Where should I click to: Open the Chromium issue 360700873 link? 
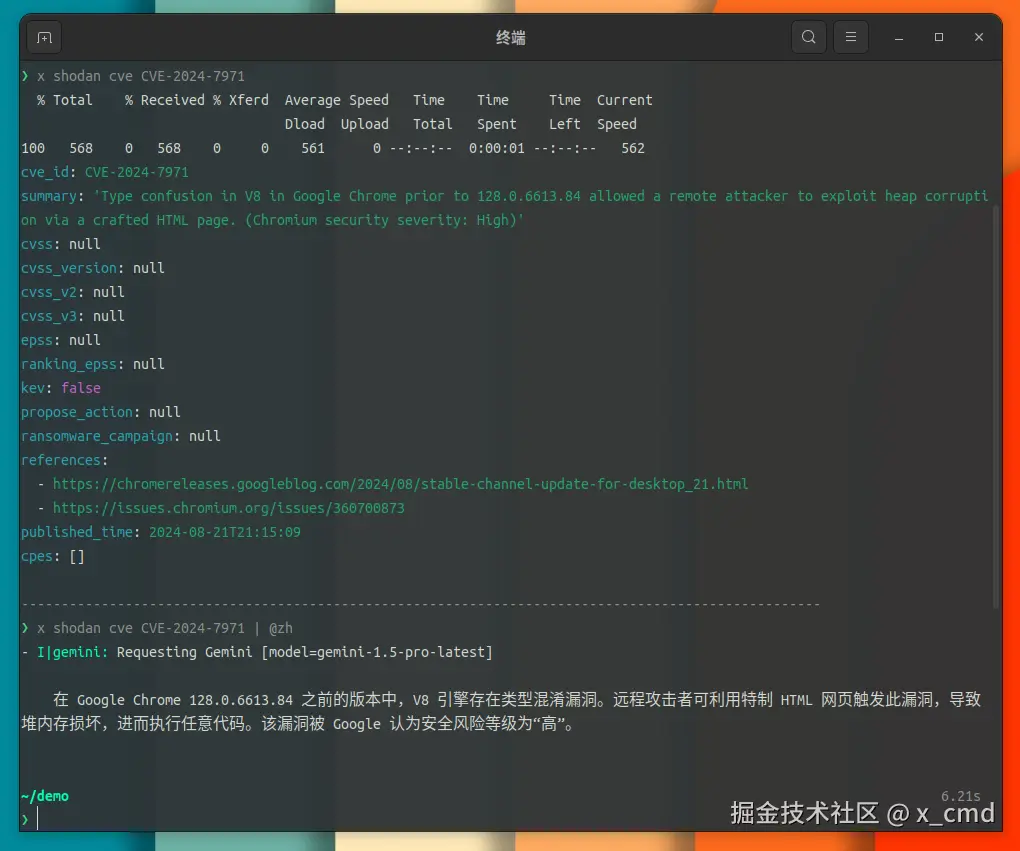tap(228, 508)
